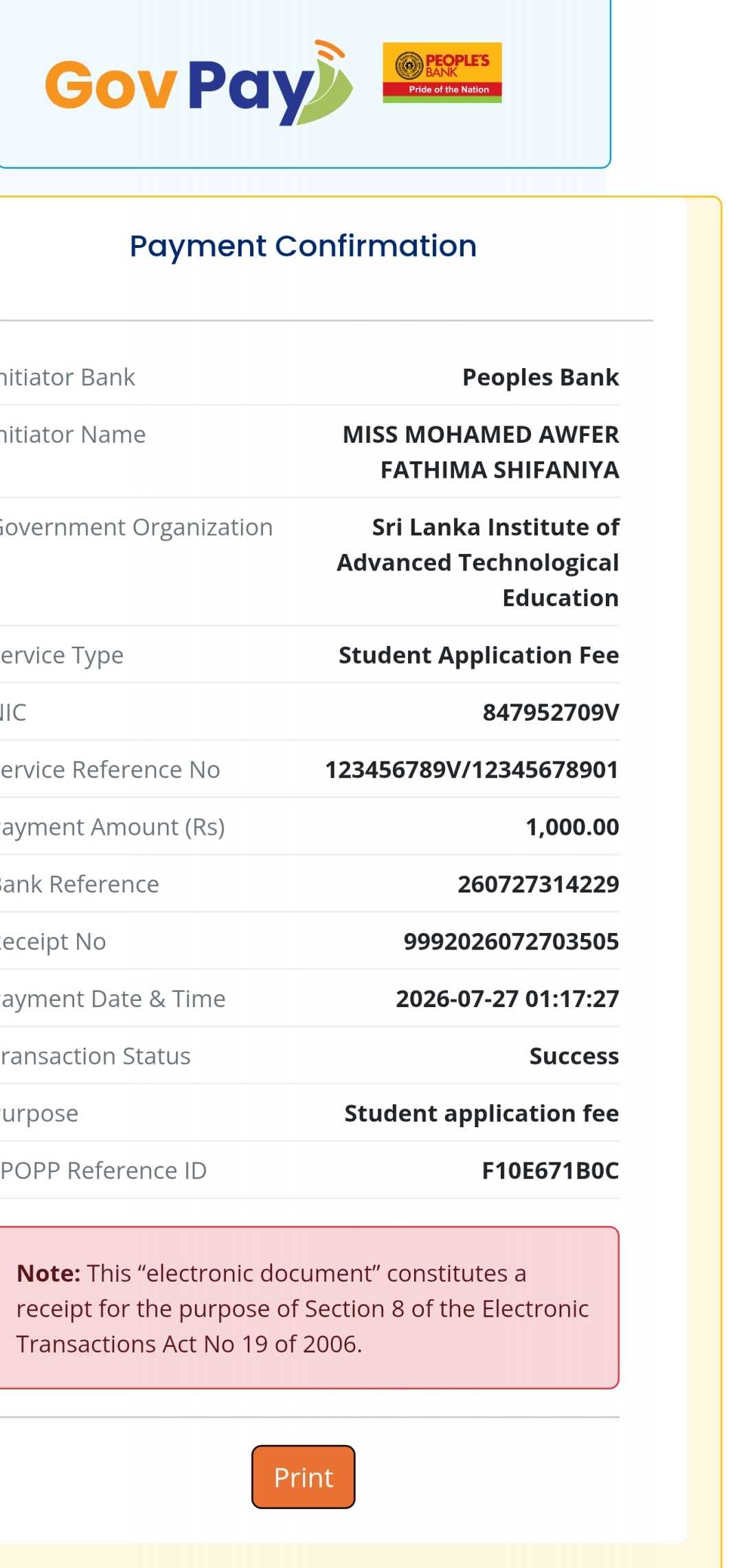Select LPOPP reference ID F10E671B0C
Image resolution: width=737 pixels, height=1568 pixels.
(x=550, y=1171)
